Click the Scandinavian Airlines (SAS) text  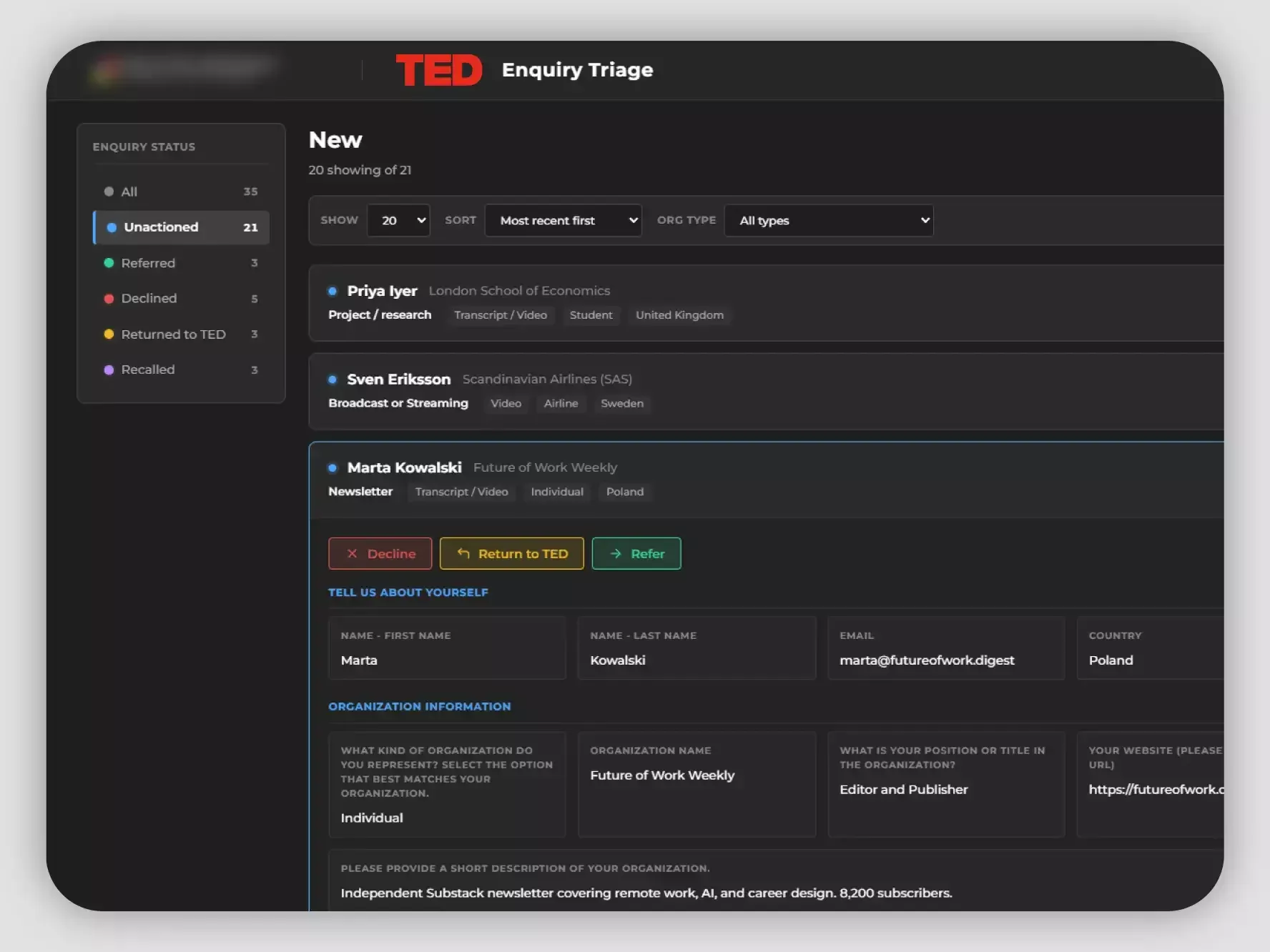[547, 380]
